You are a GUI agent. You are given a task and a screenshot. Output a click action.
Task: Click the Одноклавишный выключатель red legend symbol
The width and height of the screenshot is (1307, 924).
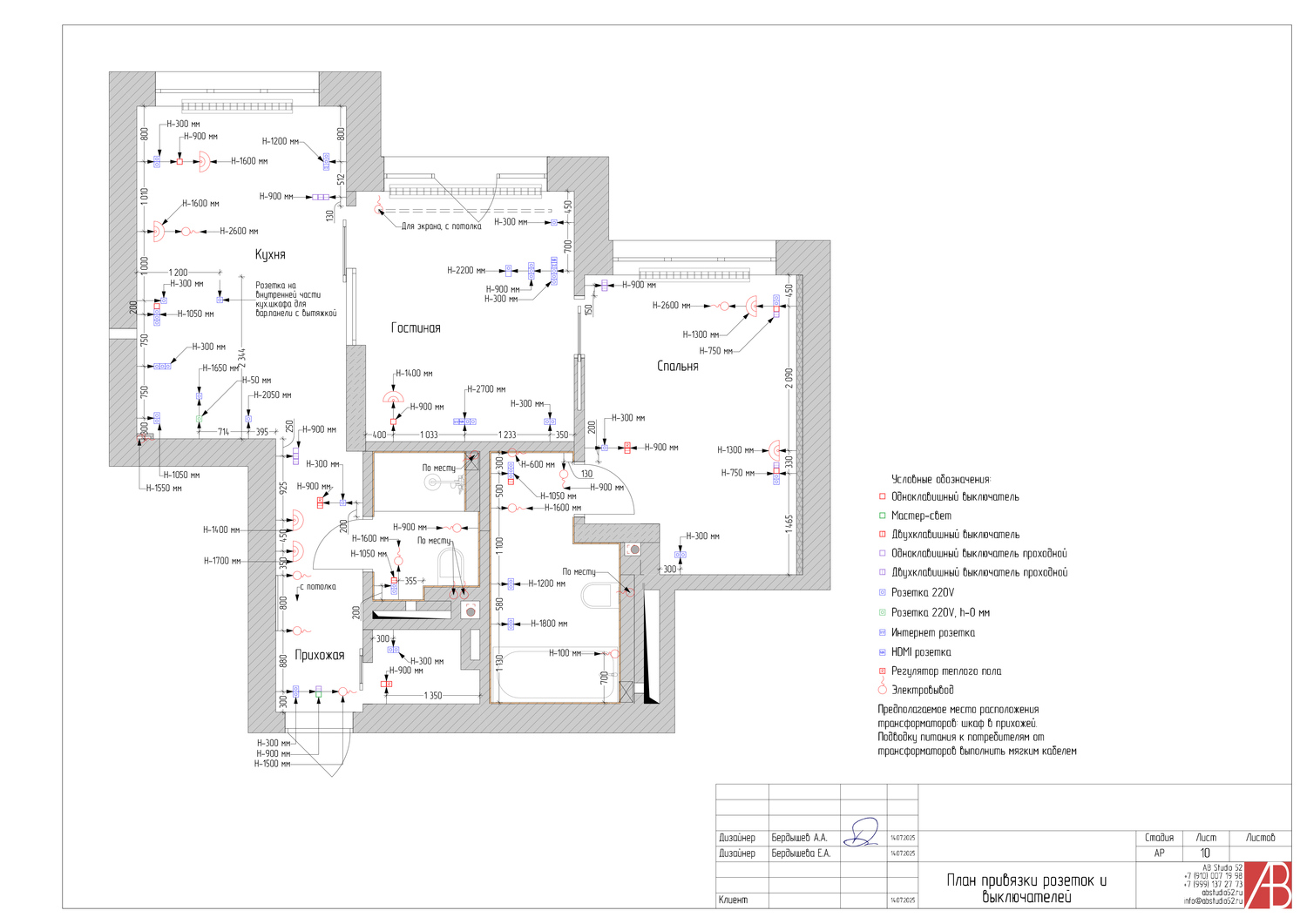pyautogui.click(x=882, y=496)
